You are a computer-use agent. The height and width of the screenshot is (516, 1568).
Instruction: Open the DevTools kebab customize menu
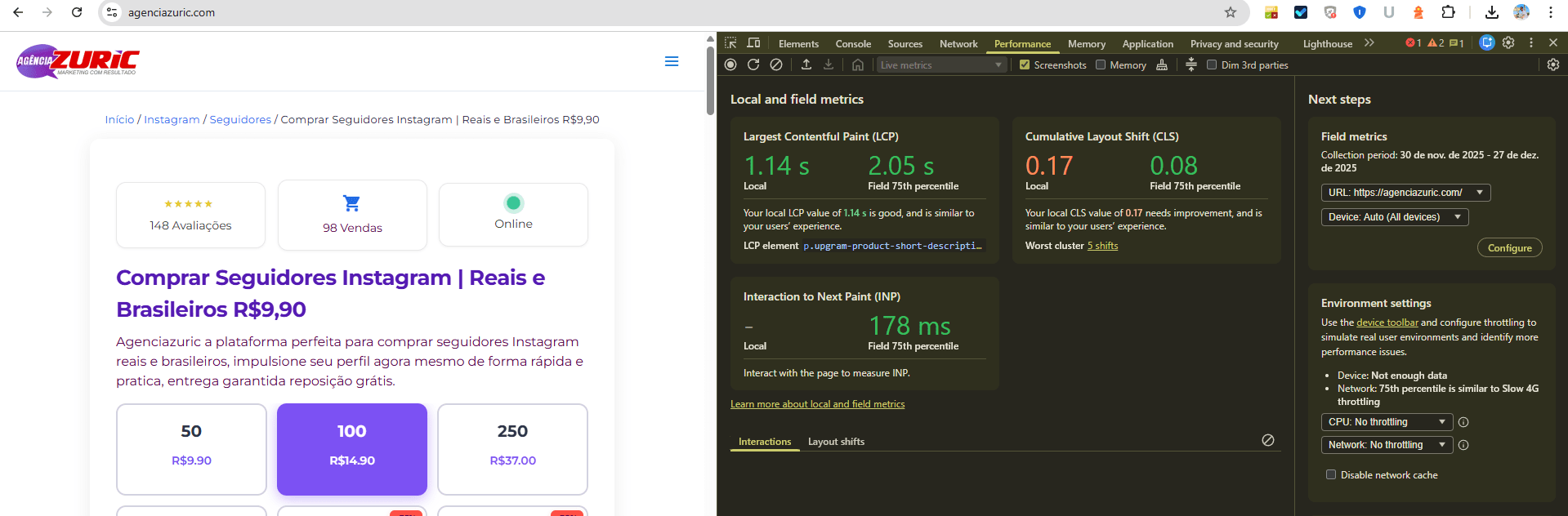pos(1531,42)
